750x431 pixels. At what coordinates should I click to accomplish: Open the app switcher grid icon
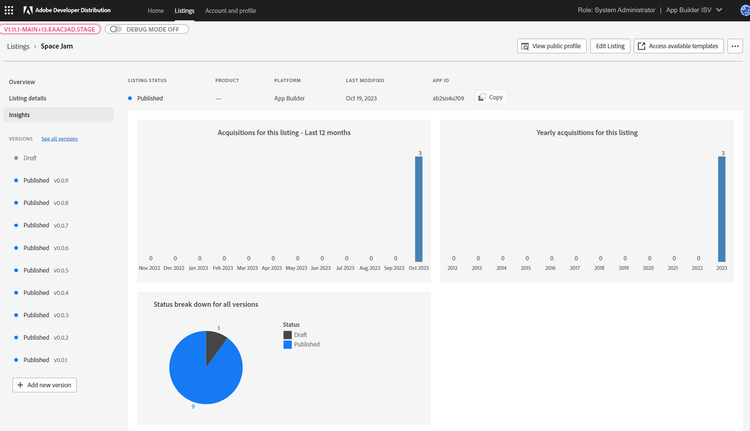point(9,10)
